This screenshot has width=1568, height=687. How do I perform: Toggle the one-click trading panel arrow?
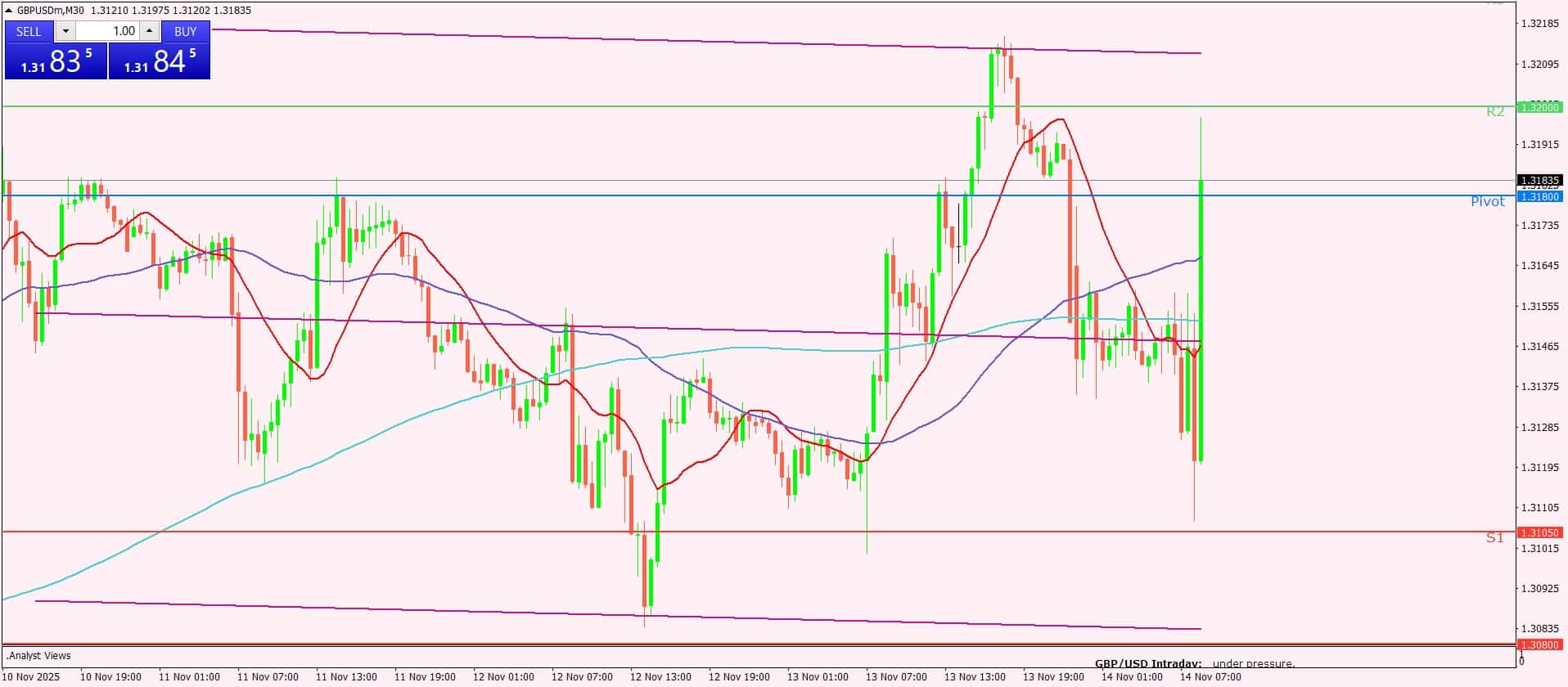pyautogui.click(x=9, y=11)
